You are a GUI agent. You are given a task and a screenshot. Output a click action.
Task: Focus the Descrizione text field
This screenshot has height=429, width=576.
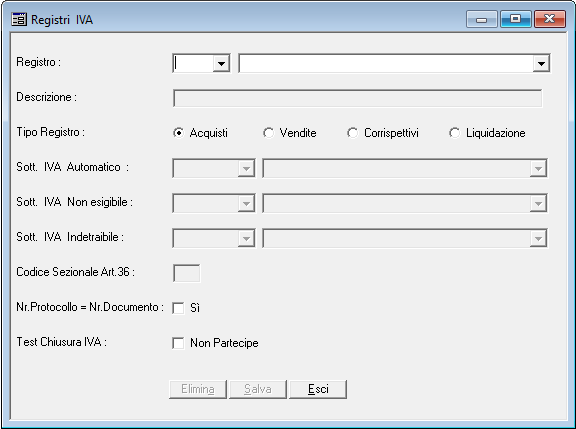tap(357, 98)
